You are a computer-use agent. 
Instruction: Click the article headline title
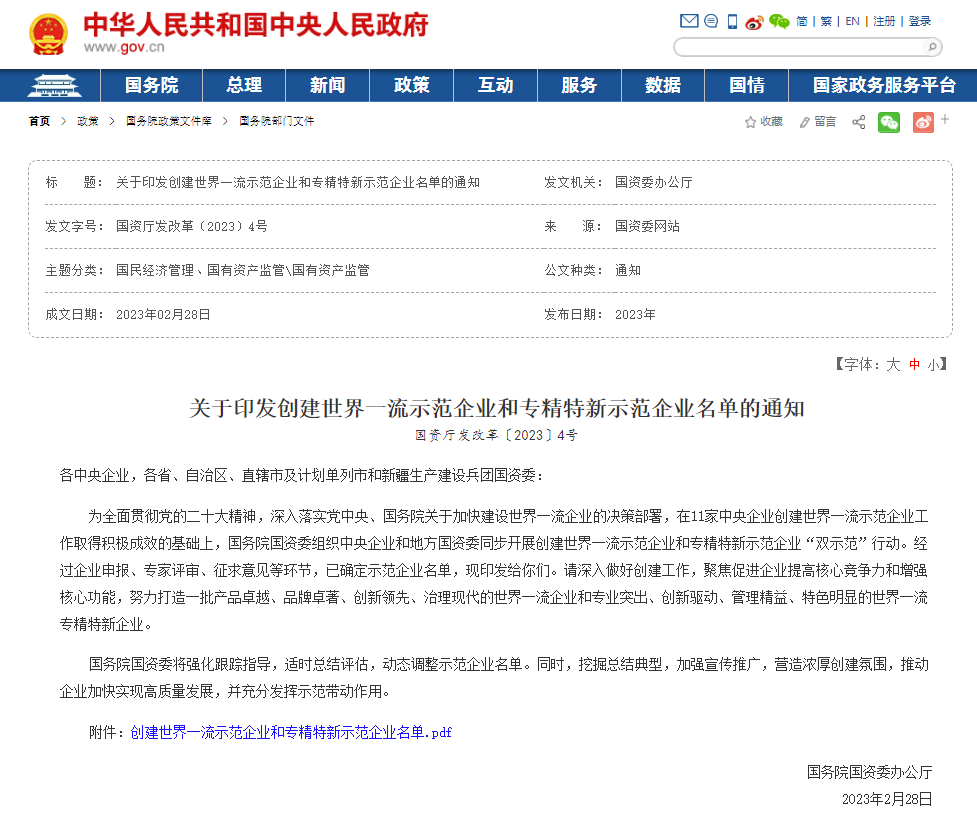[497, 409]
